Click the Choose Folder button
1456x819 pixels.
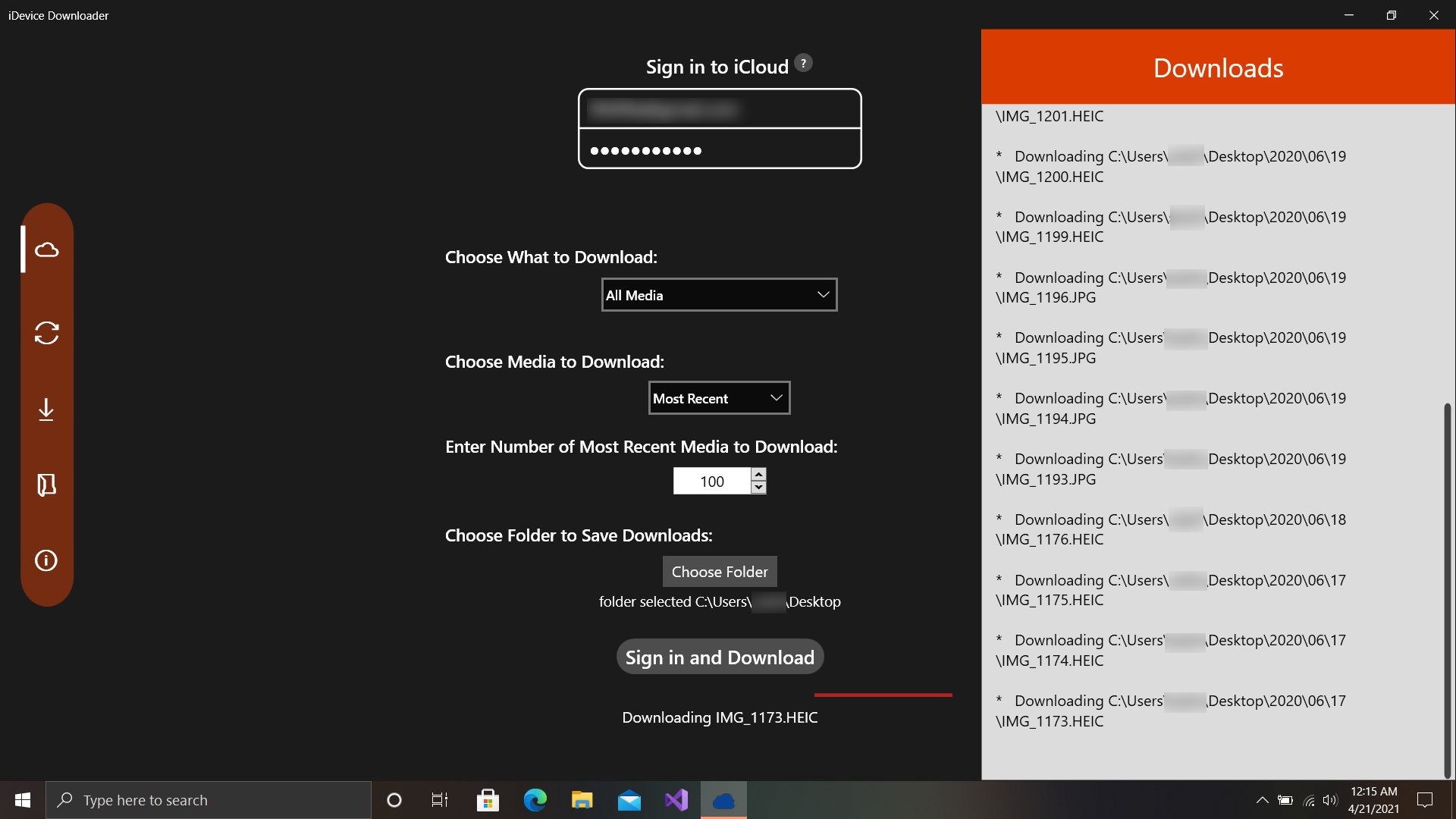point(719,572)
